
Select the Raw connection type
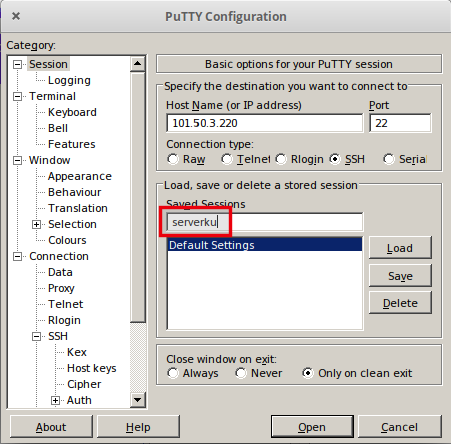(173, 159)
